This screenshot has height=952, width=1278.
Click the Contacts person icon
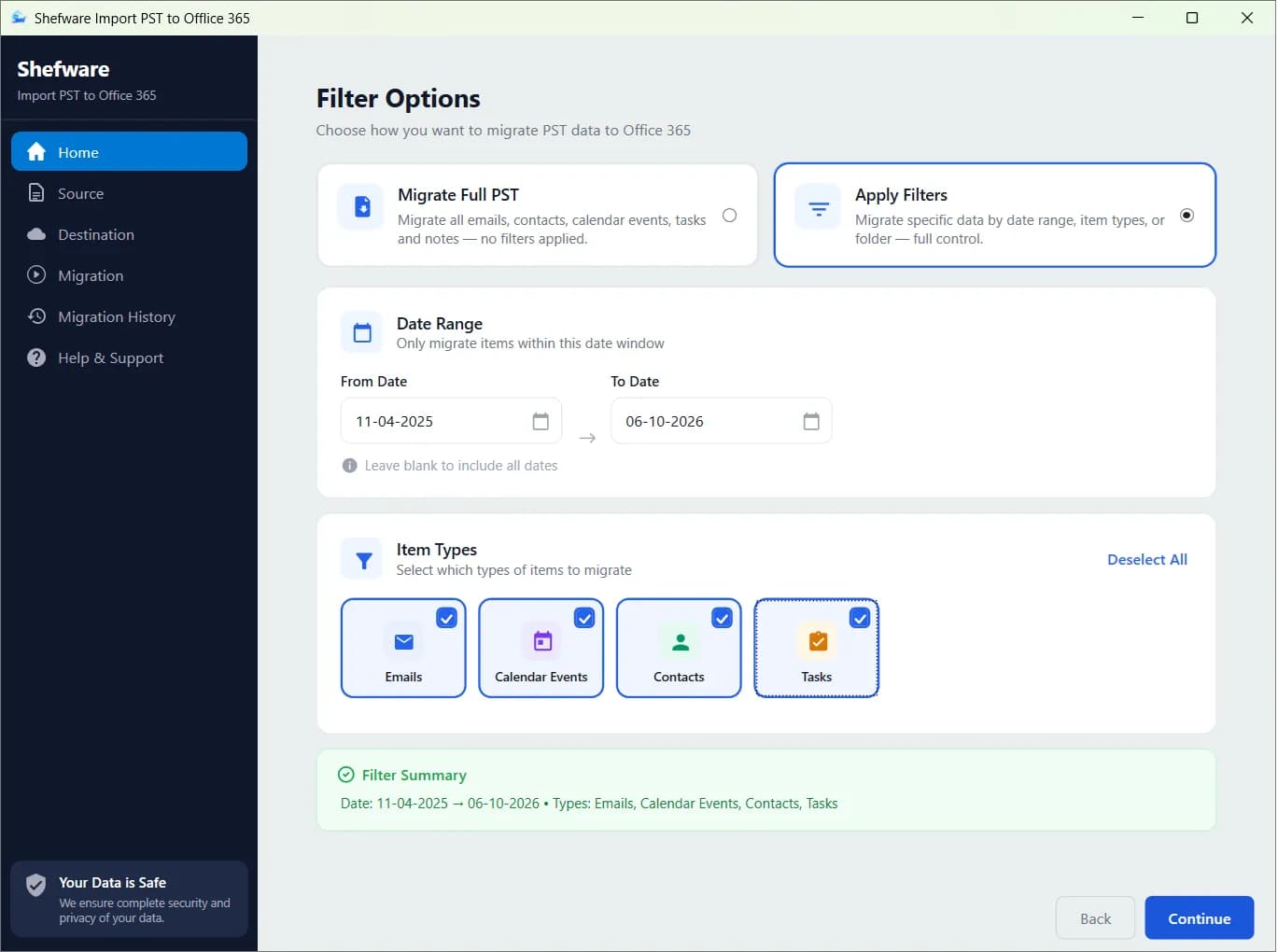coord(680,641)
